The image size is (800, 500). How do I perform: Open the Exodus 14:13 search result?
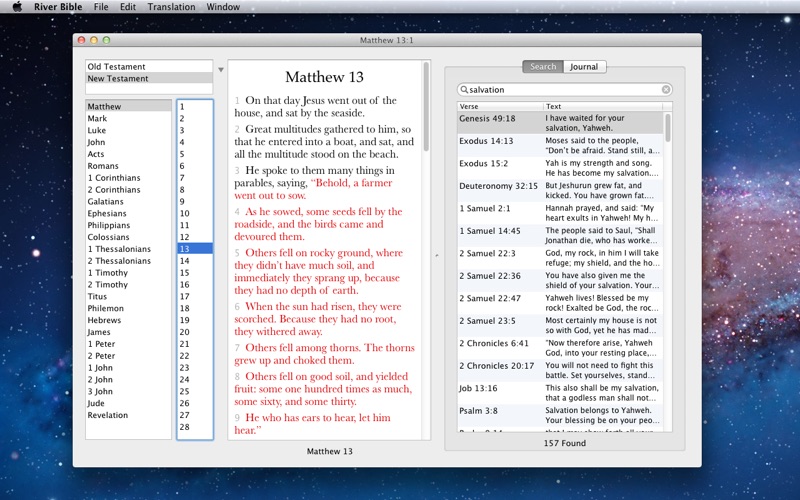[x=486, y=141]
